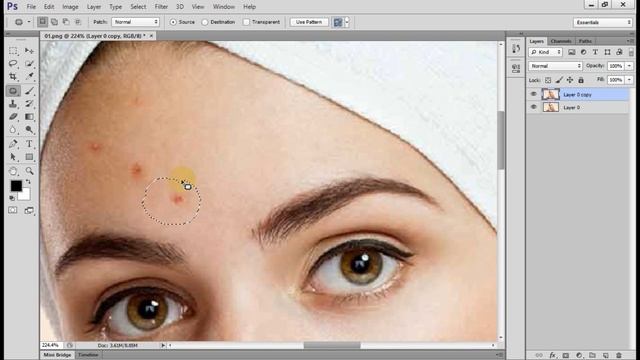Image resolution: width=640 pixels, height=360 pixels.
Task: Open the Layers panel options menu
Action: click(629, 41)
